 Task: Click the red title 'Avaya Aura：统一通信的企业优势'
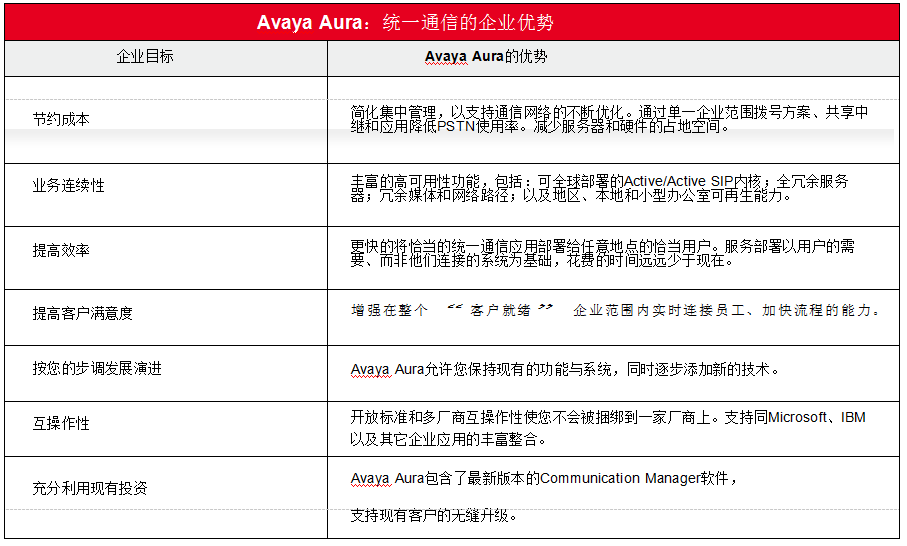tap(405, 23)
